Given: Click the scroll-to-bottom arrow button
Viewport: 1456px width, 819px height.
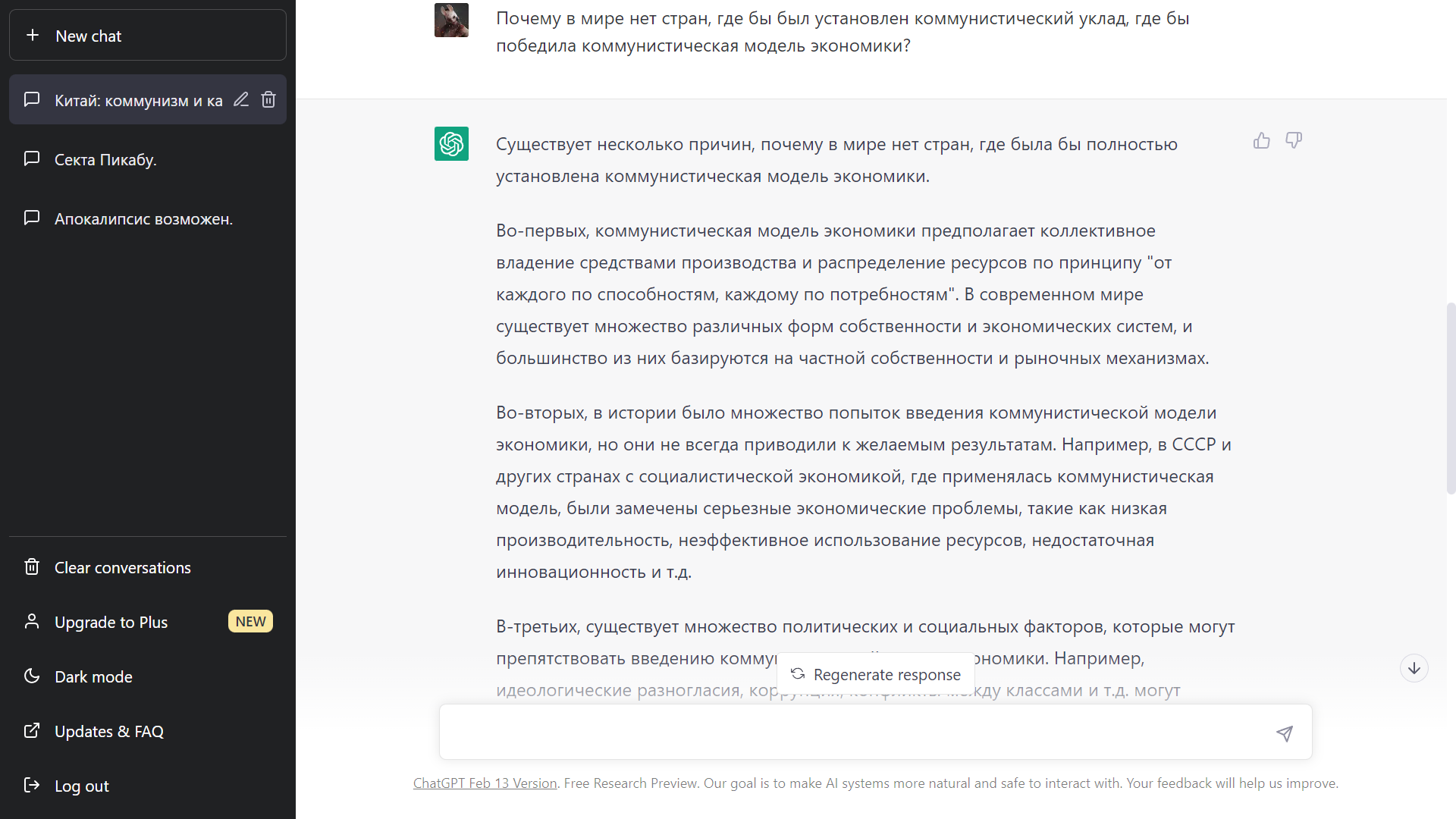Looking at the screenshot, I should coord(1414,668).
